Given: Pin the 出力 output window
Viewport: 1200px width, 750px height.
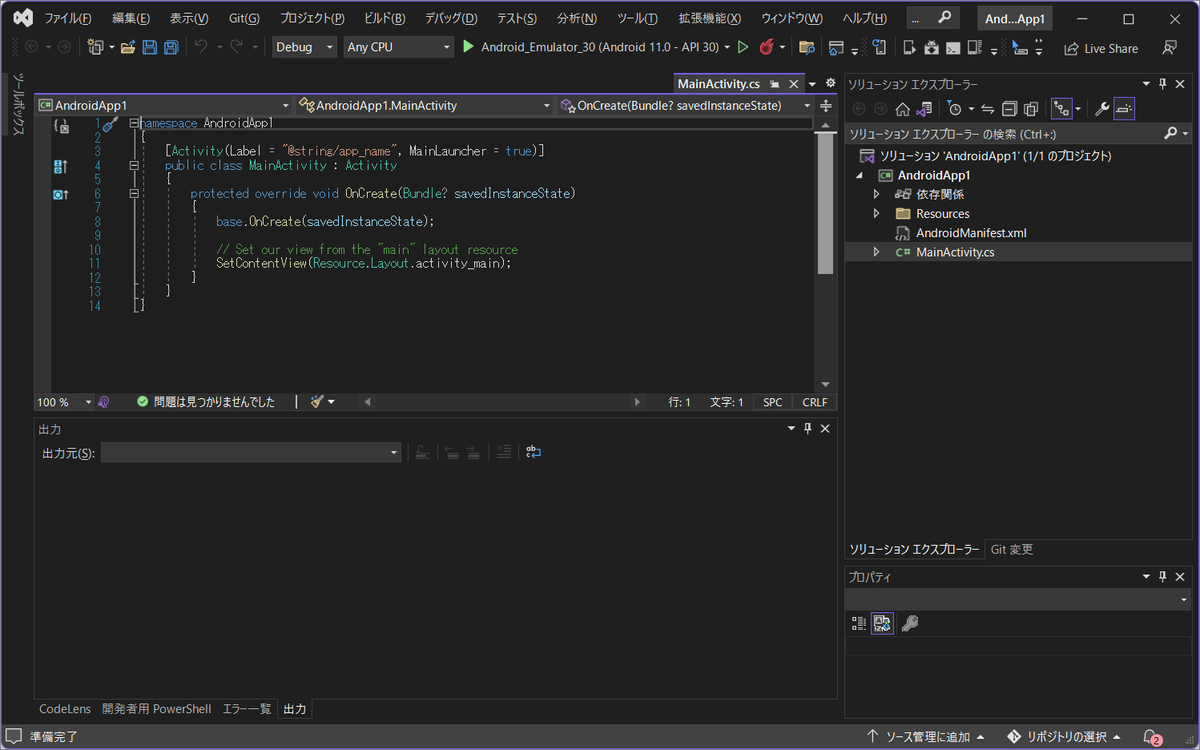Looking at the screenshot, I should point(808,428).
